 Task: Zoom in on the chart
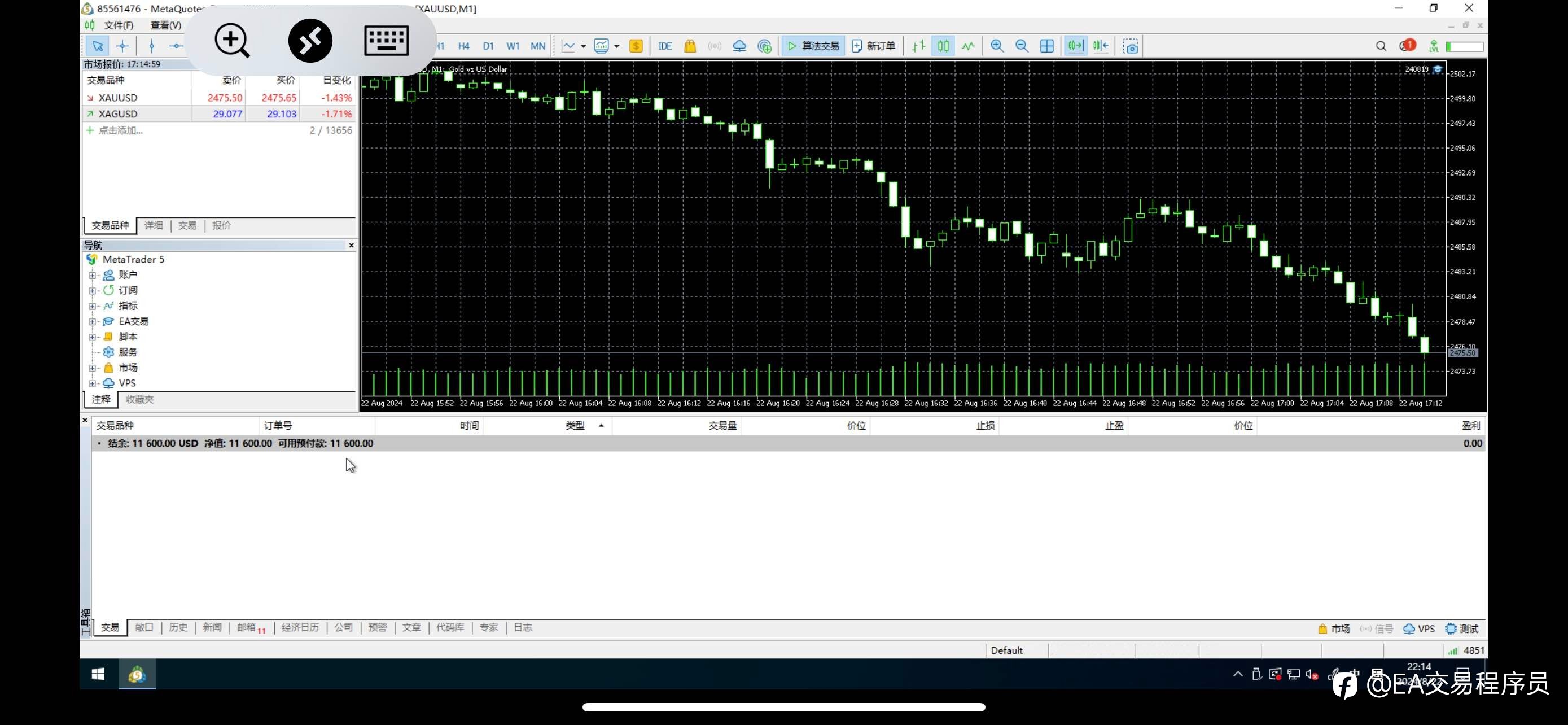997,46
